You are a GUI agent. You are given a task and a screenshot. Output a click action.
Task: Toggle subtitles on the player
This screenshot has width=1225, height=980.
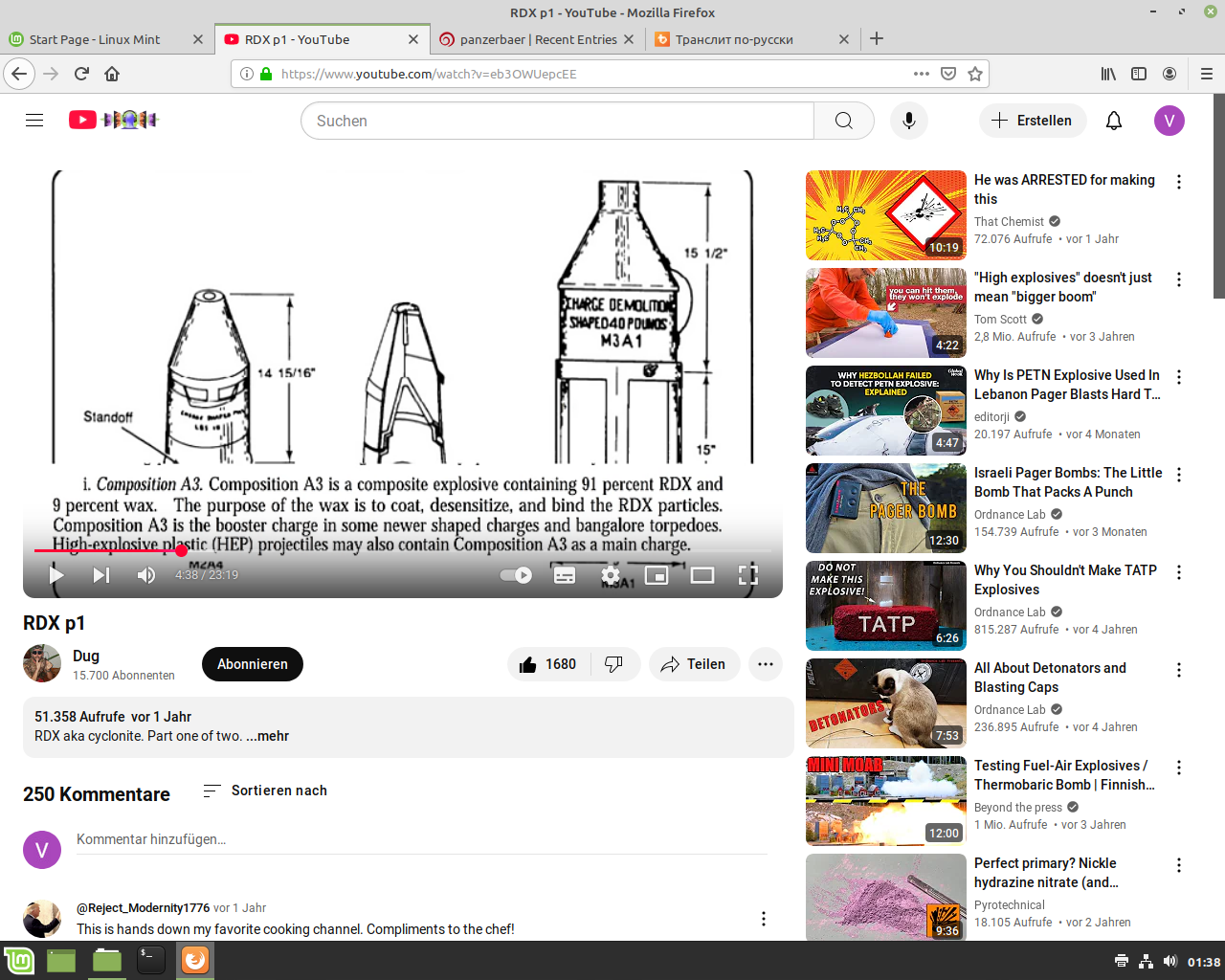point(565,575)
